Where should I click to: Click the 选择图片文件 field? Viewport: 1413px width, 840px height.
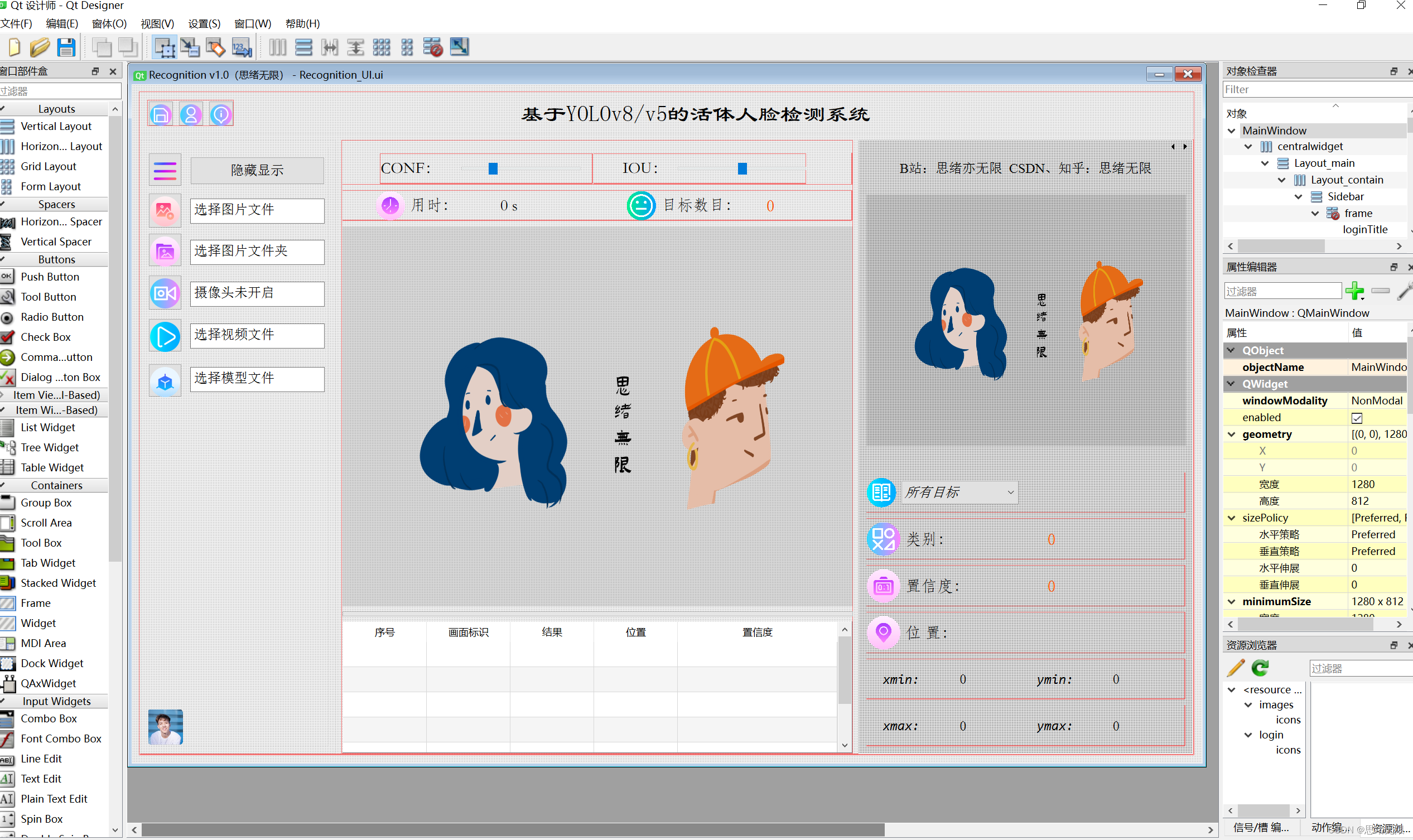click(x=257, y=210)
